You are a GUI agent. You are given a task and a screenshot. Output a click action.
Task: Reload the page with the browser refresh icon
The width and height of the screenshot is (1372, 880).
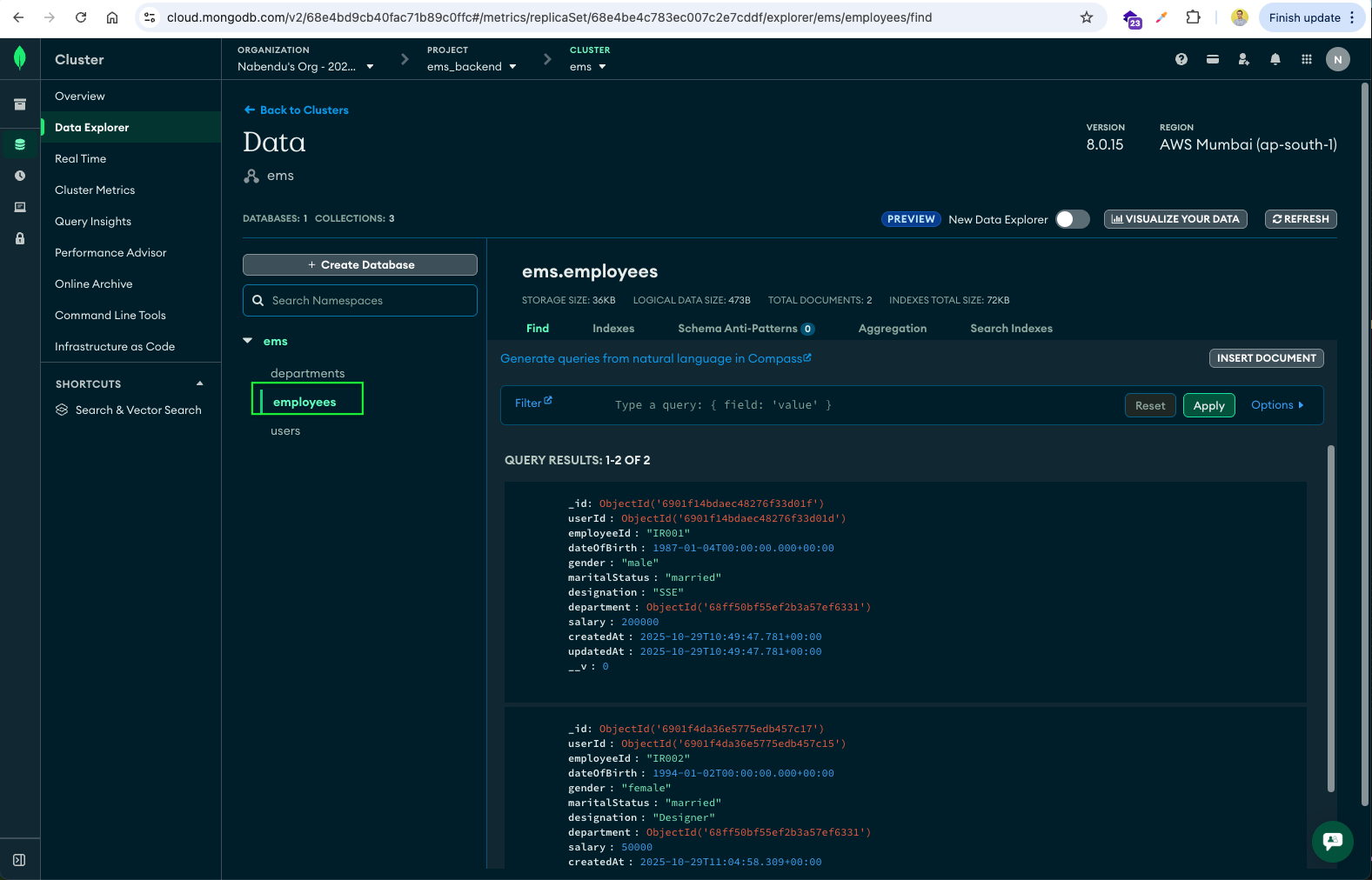(x=81, y=17)
